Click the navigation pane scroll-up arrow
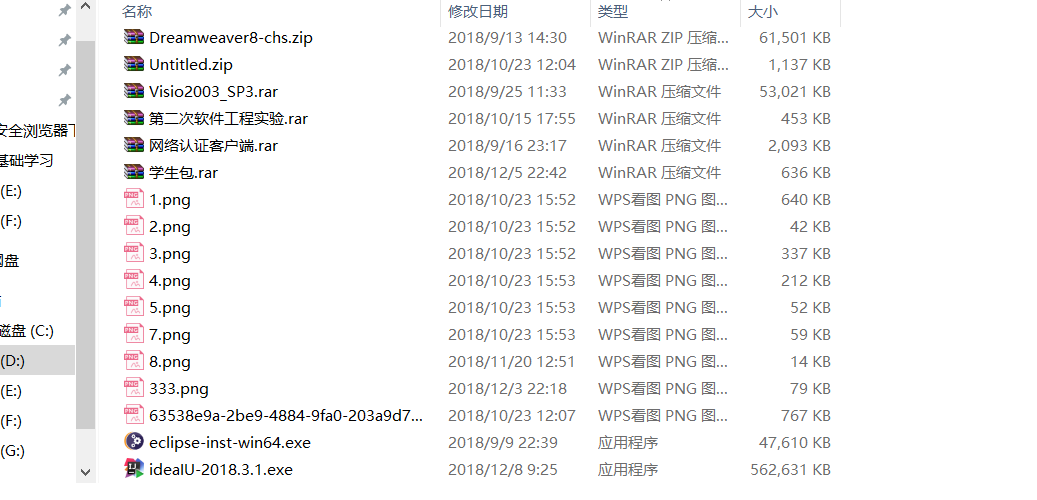 click(x=85, y=7)
